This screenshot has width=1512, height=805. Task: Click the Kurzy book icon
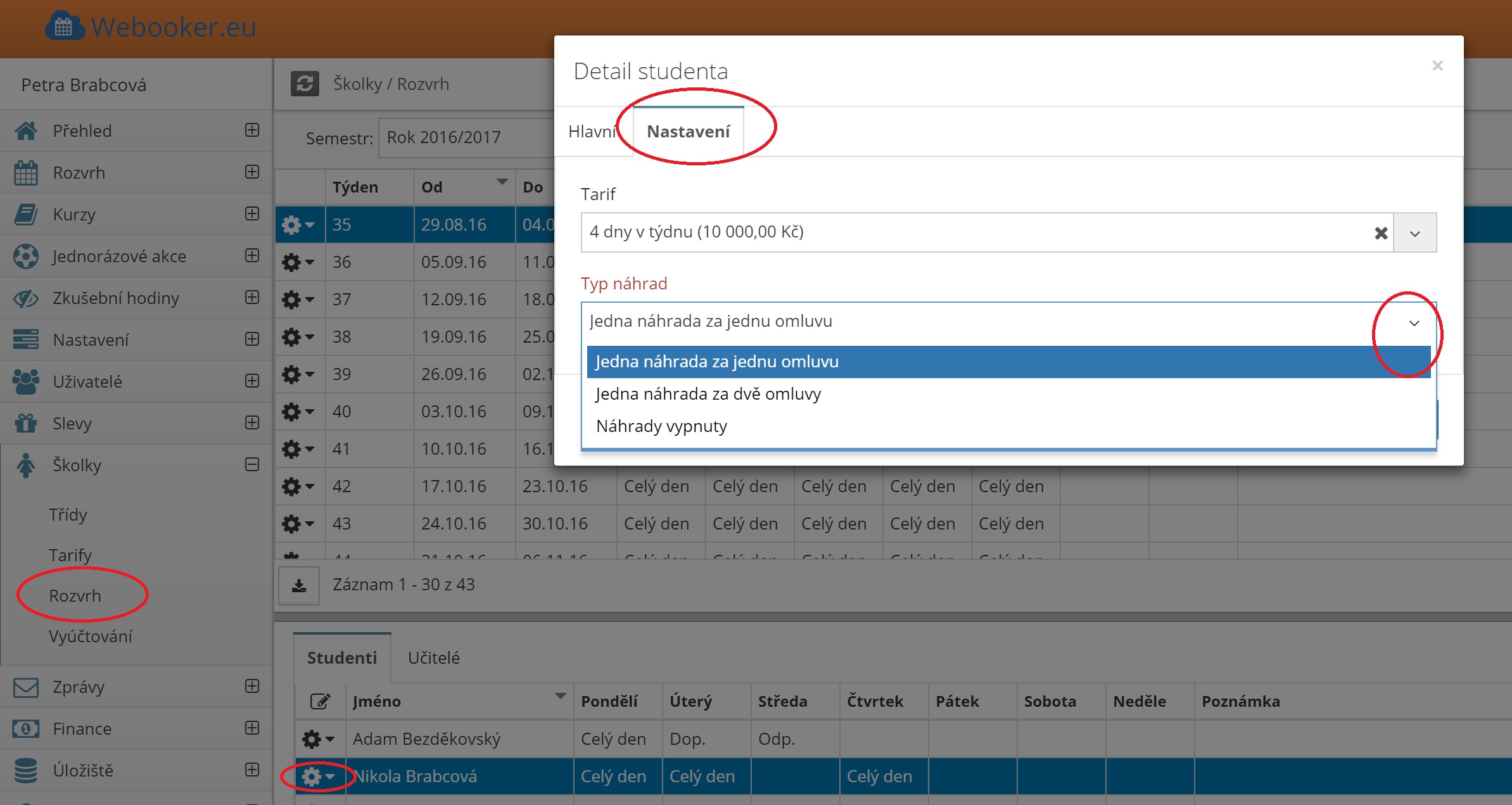(26, 214)
